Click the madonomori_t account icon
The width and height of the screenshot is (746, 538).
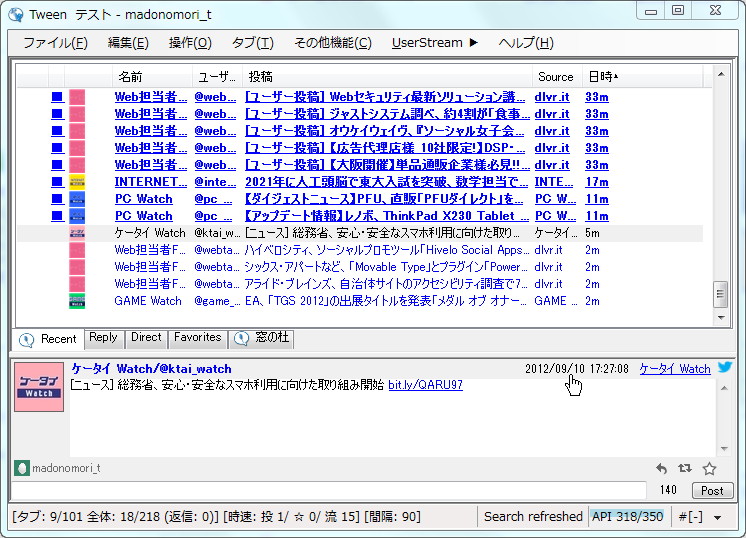(21, 468)
